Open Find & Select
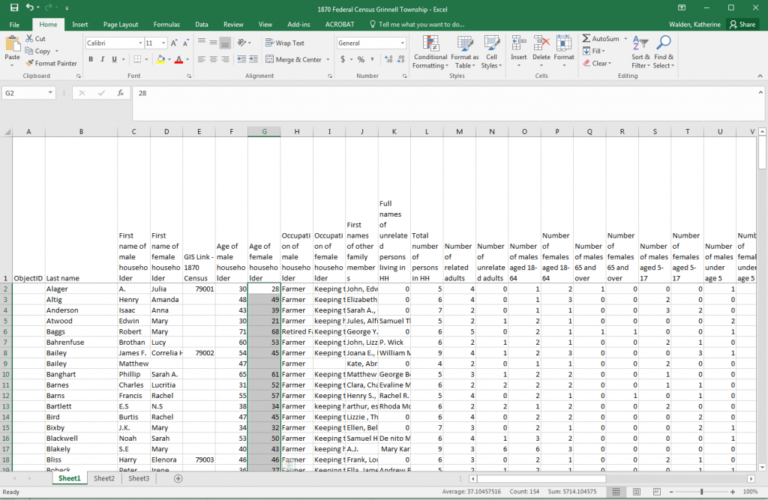 (664, 52)
